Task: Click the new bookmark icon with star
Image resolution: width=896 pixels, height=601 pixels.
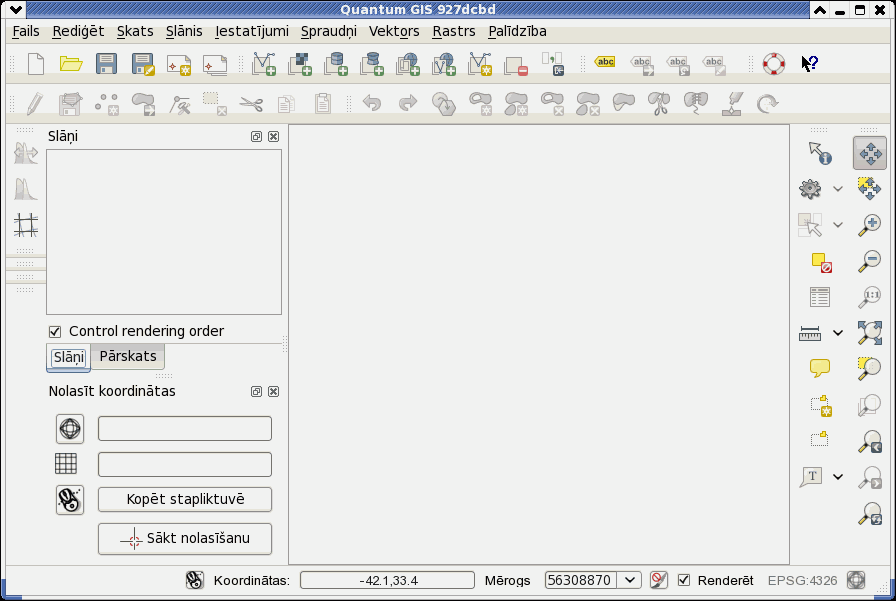Action: click(821, 406)
